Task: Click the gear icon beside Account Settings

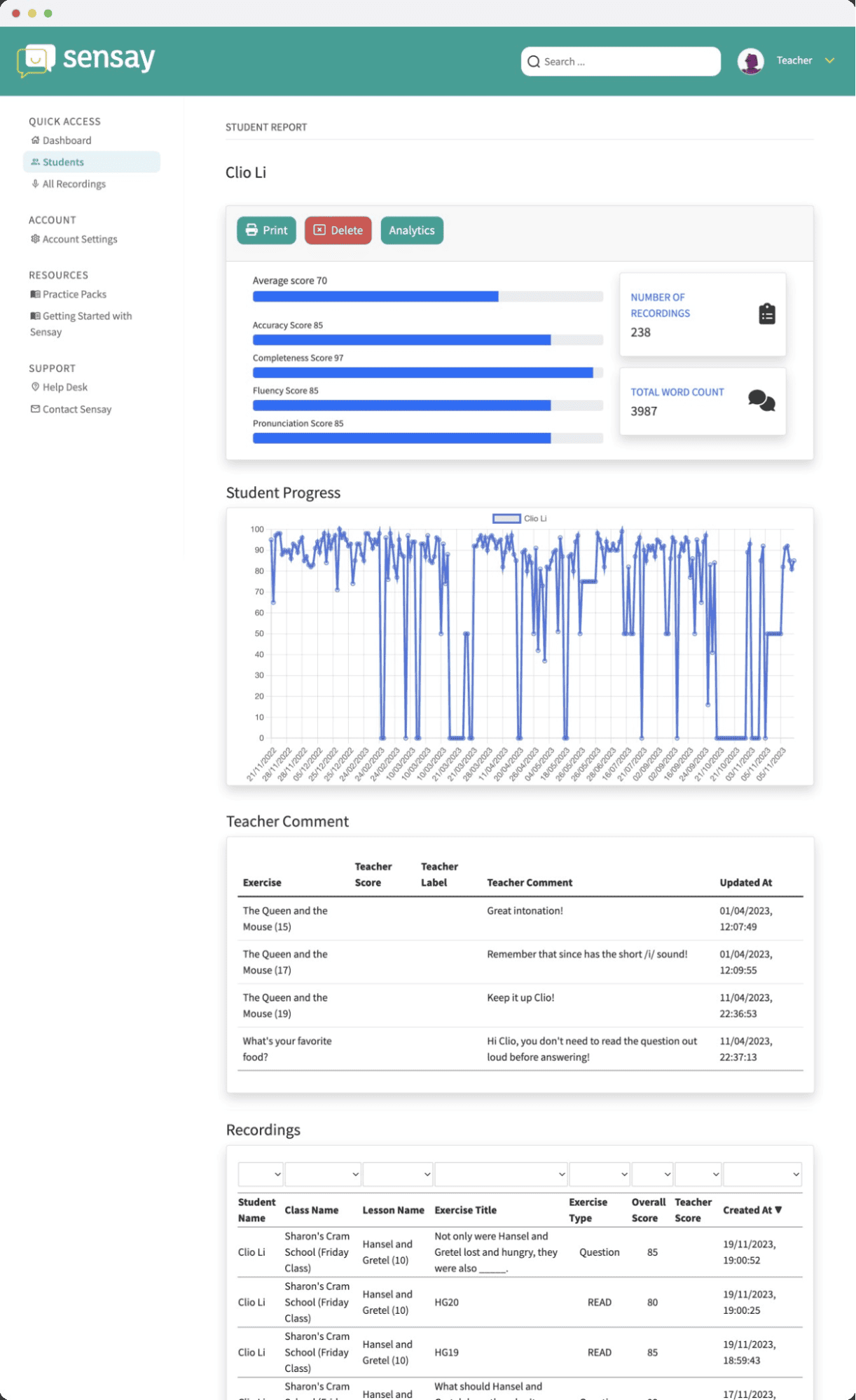Action: (35, 239)
